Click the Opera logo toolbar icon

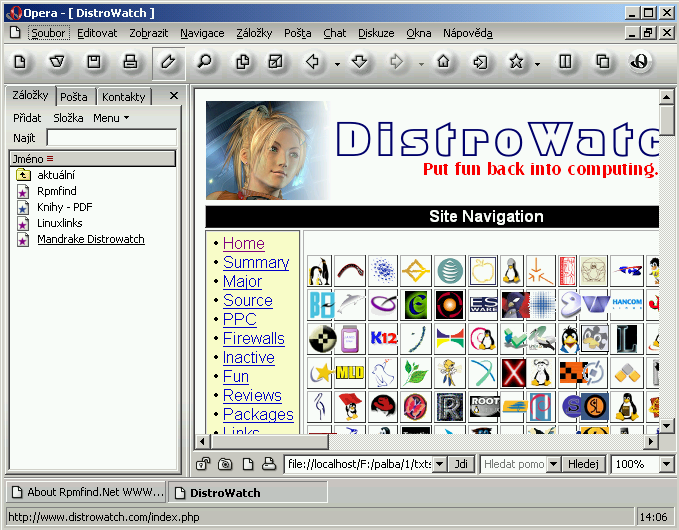pos(639,62)
